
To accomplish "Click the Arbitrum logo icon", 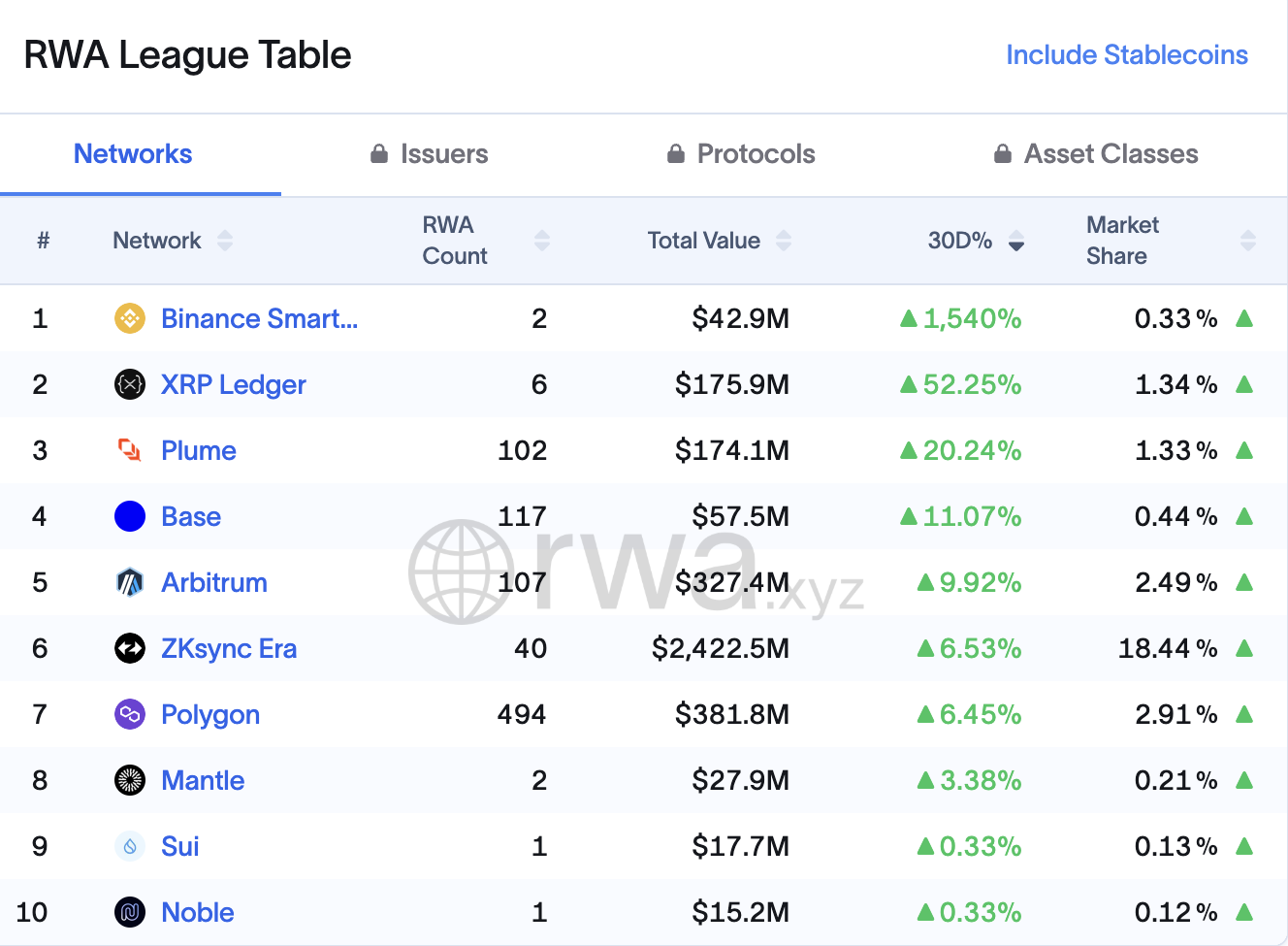I will pos(130,582).
